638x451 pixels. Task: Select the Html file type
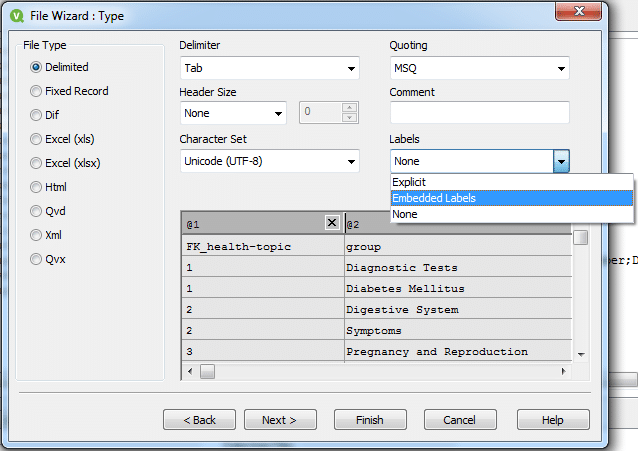coord(48,187)
